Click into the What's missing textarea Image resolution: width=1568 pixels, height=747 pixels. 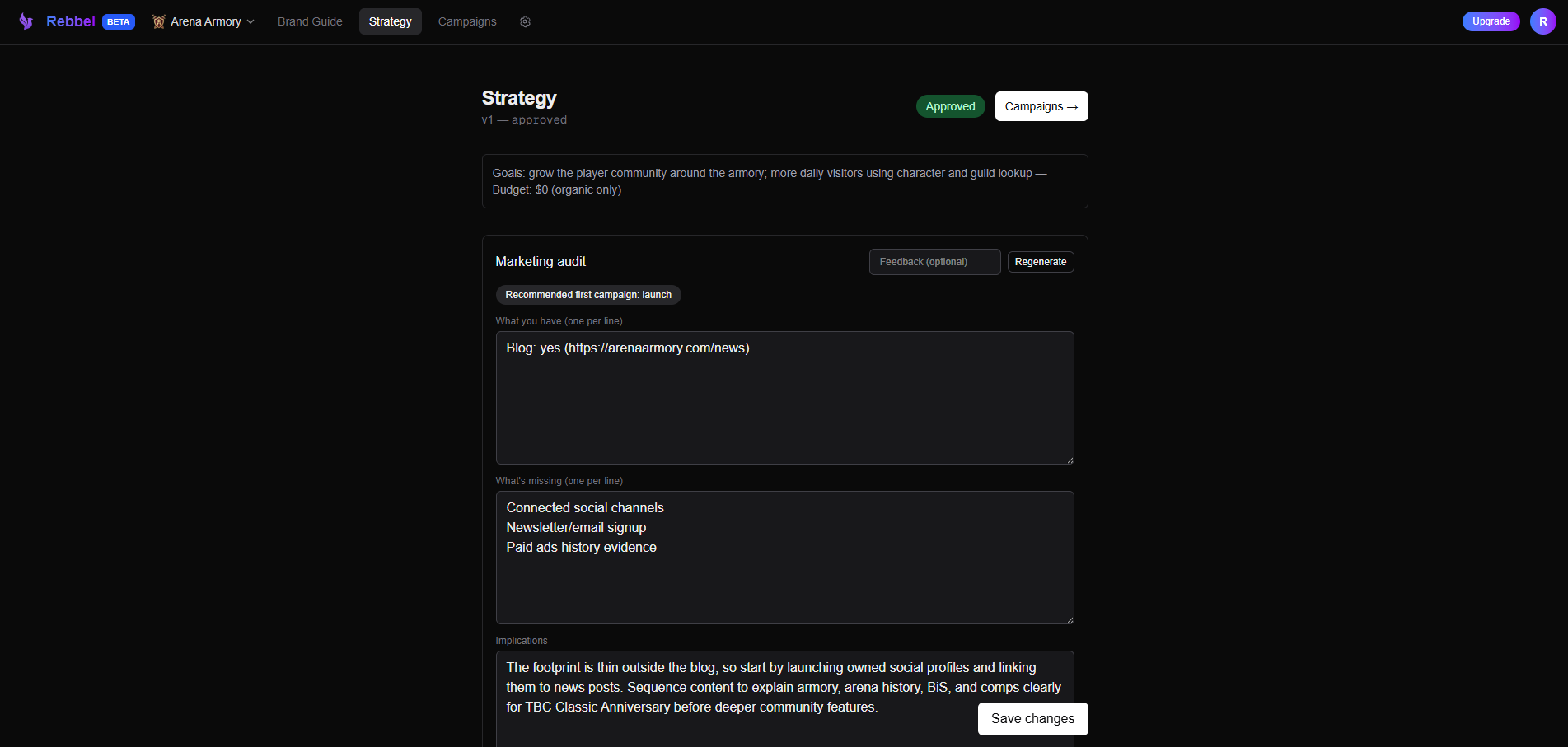click(784, 558)
